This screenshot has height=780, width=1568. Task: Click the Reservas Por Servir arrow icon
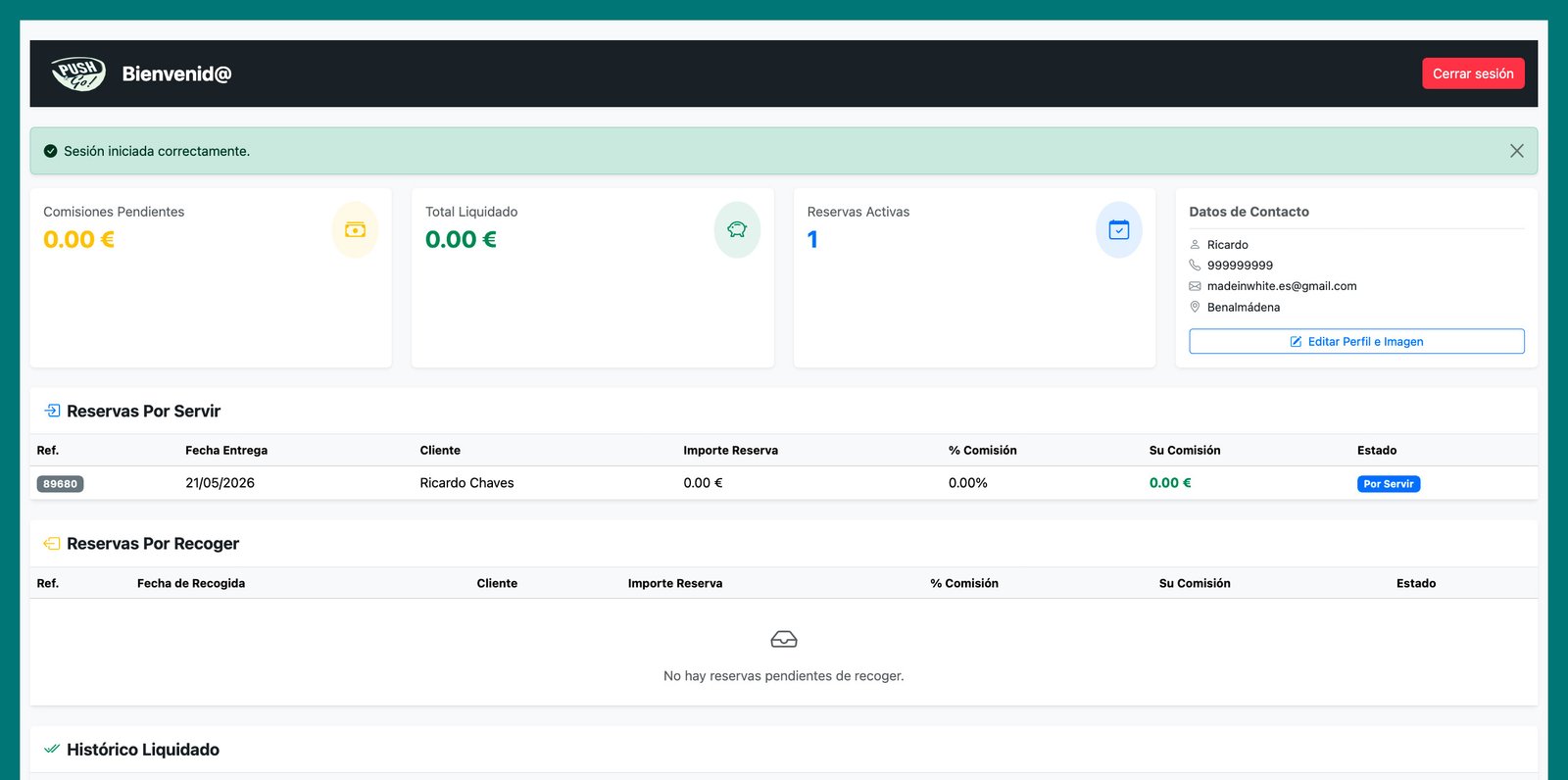tap(52, 411)
